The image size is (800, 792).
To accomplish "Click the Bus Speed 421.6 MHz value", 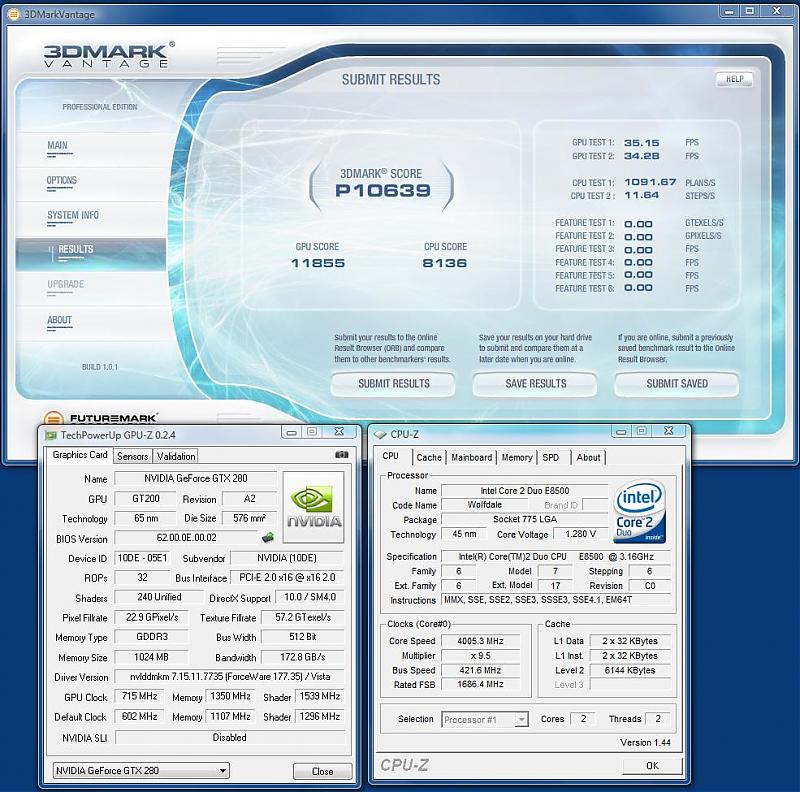I will tap(480, 670).
